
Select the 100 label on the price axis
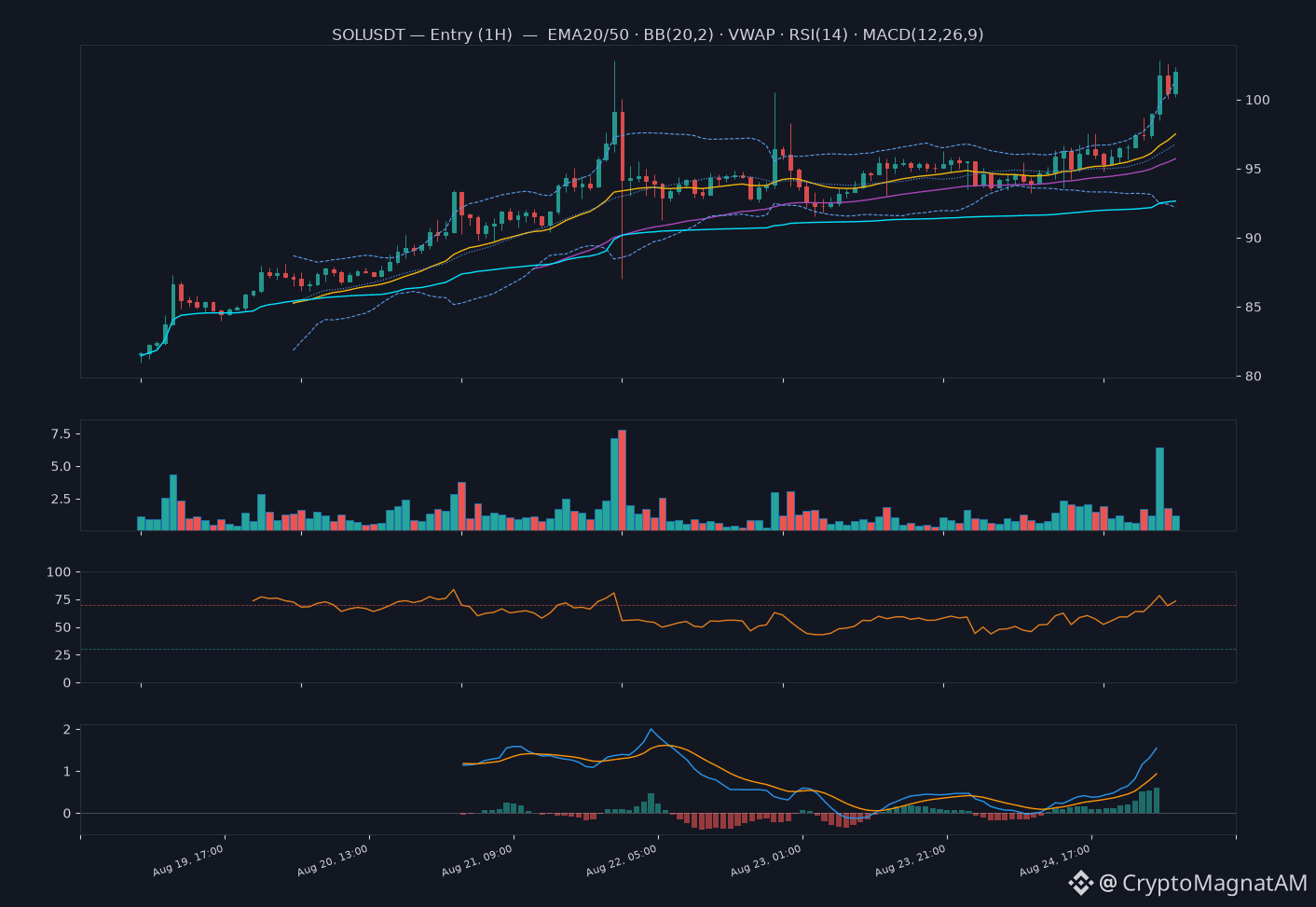1257,100
